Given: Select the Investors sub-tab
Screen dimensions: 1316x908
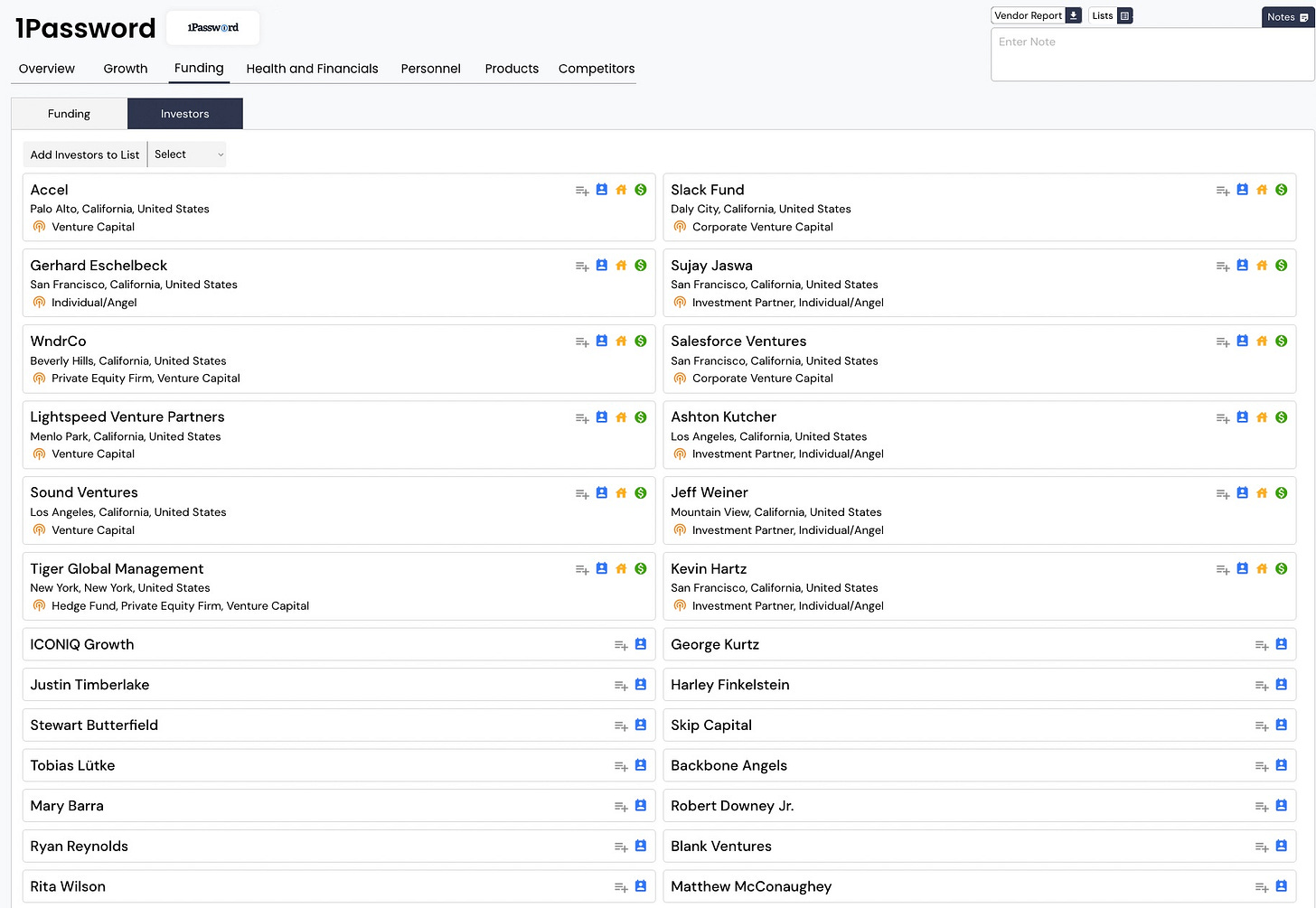Looking at the screenshot, I should click(x=185, y=114).
